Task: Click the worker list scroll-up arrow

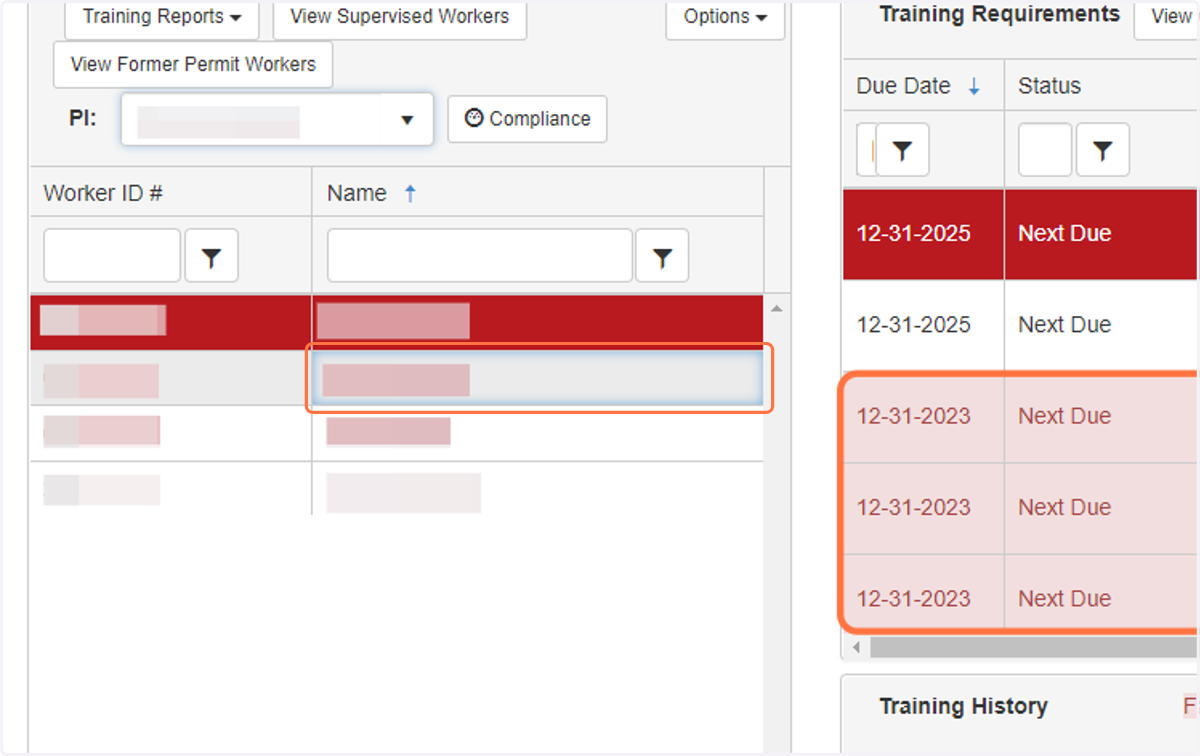Action: point(776,308)
